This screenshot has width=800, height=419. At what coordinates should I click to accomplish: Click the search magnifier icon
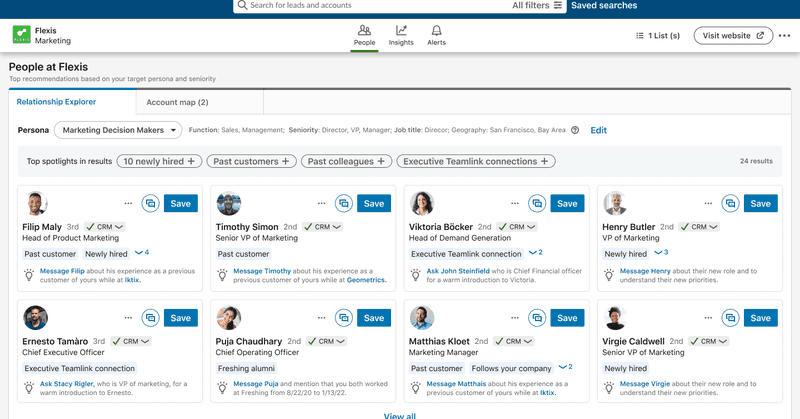[x=242, y=5]
